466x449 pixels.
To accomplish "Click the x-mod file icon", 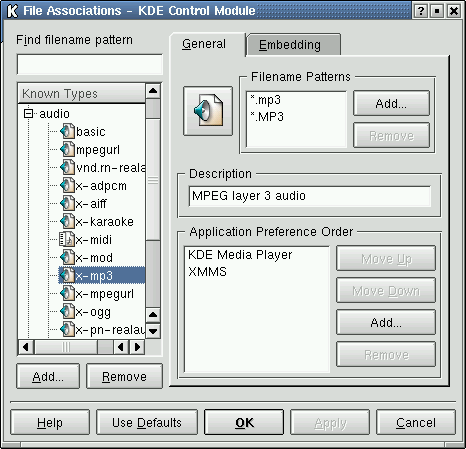I will (67, 257).
